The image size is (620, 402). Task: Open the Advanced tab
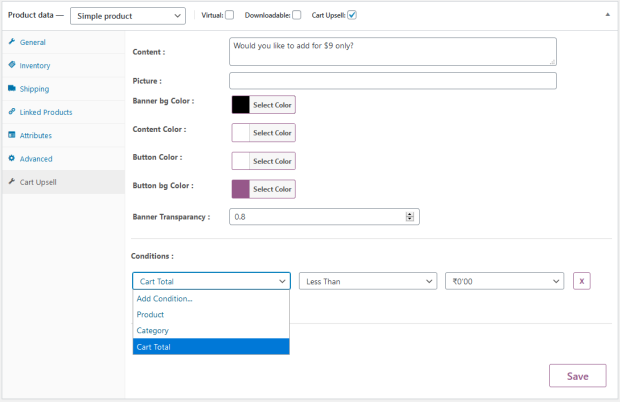[x=63, y=159]
